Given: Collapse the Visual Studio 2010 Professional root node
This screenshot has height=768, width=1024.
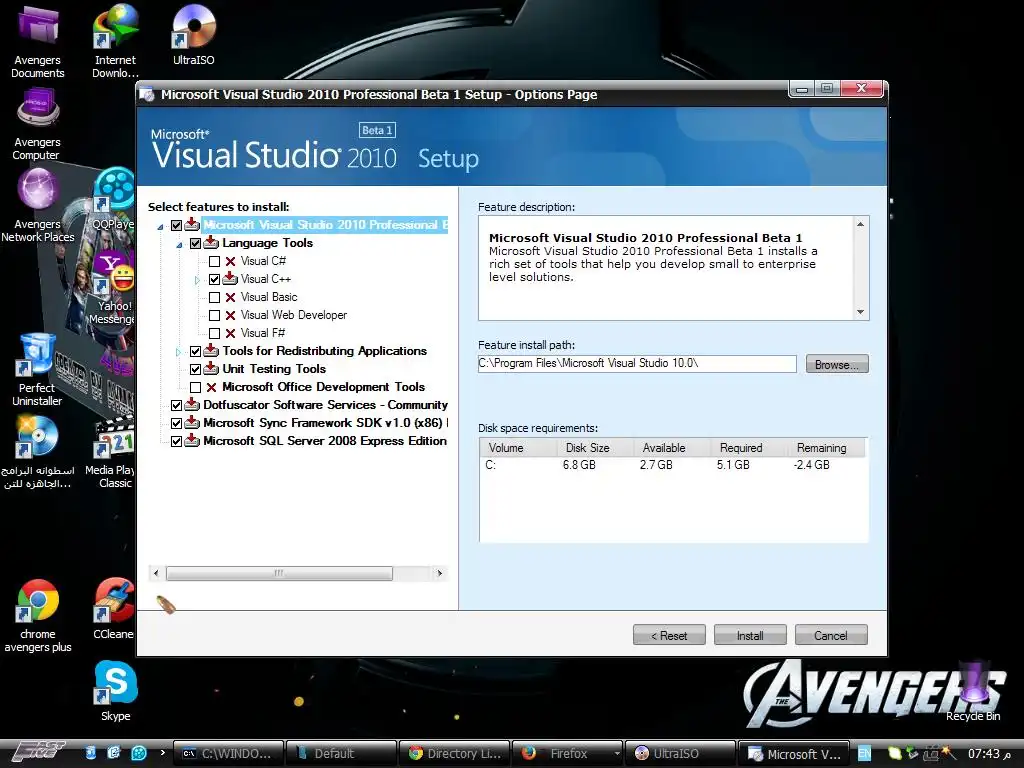Looking at the screenshot, I should tap(161, 227).
